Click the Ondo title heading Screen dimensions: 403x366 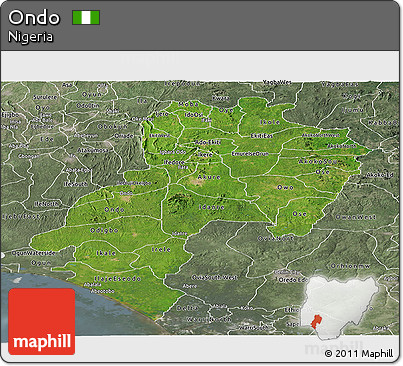(34, 18)
